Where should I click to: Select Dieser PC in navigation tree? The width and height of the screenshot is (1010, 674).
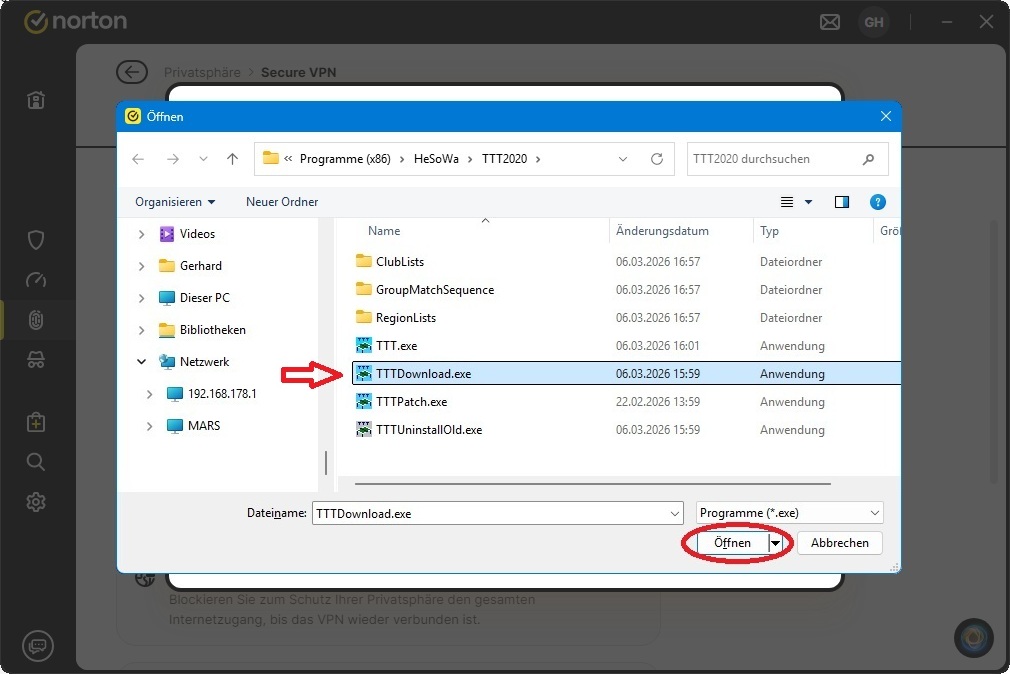coord(205,298)
